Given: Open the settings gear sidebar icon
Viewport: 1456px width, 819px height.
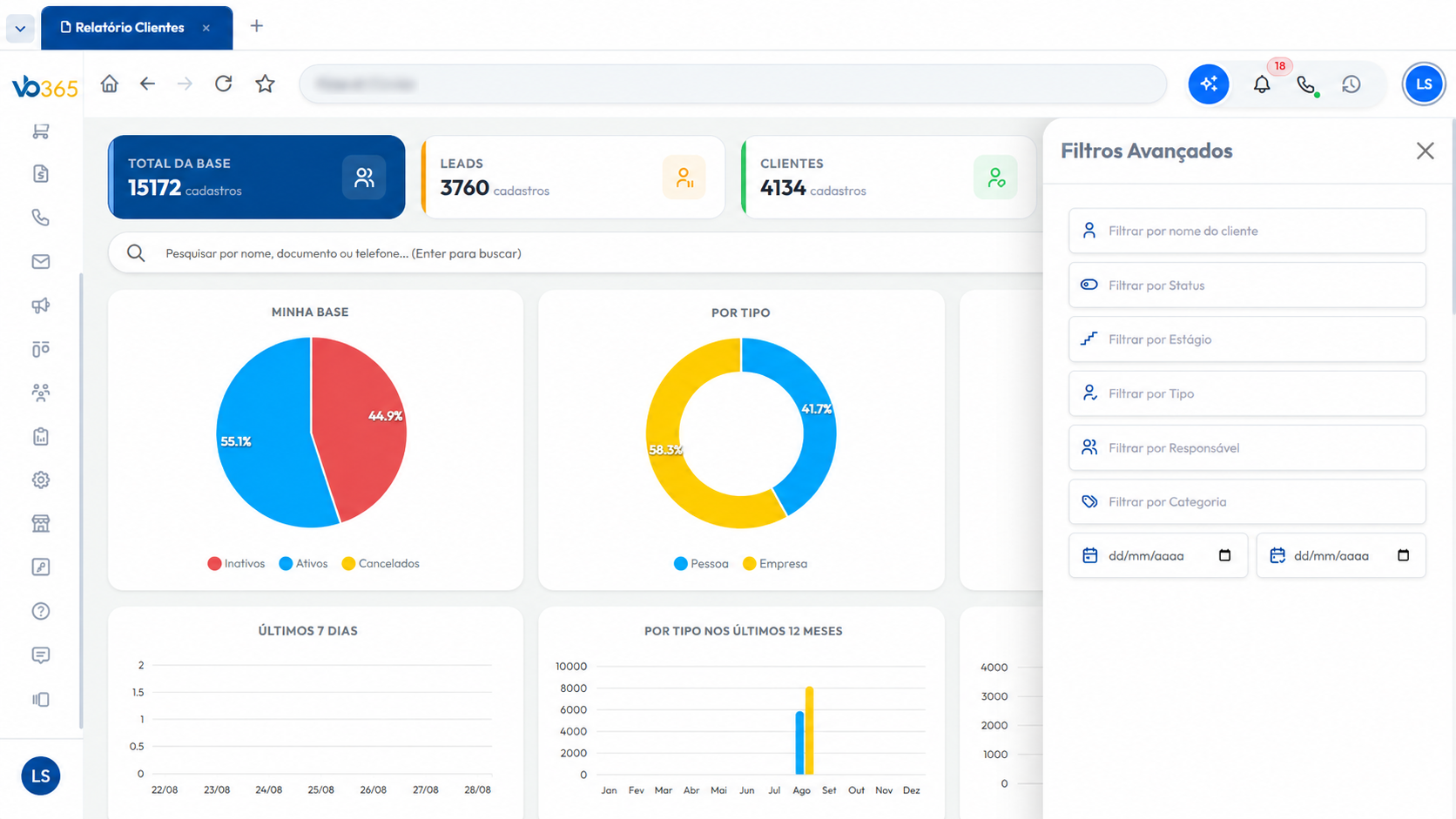Looking at the screenshot, I should click(41, 480).
